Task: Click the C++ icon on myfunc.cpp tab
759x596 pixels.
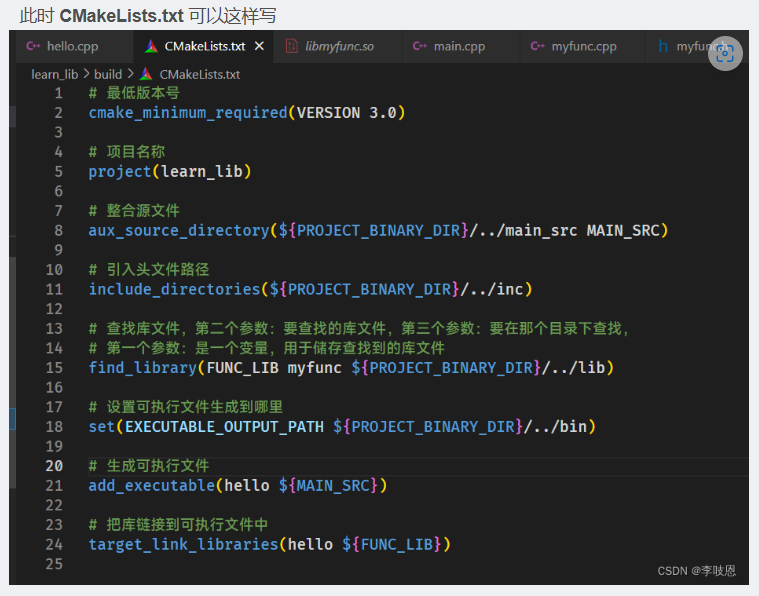Action: coord(537,46)
